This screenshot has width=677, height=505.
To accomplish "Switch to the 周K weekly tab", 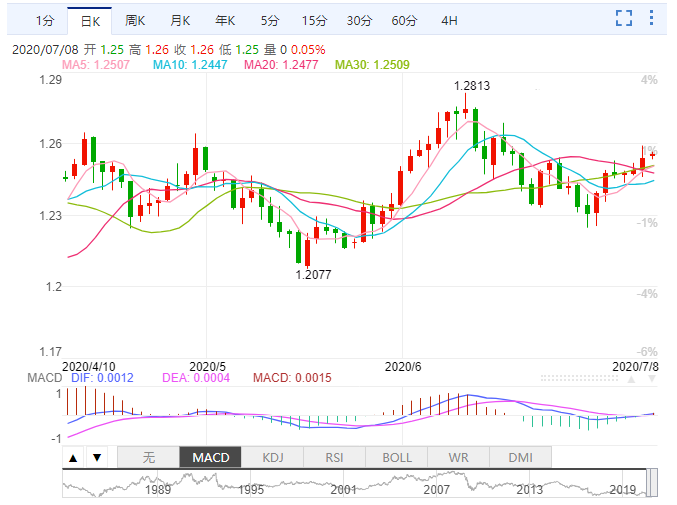I will tap(135, 21).
